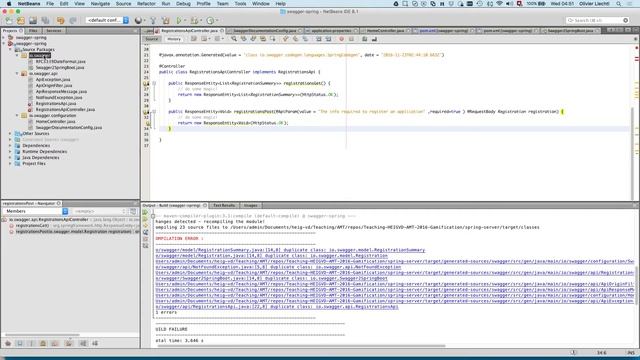The image size is (640, 360).
Task: Click the yellow arrow icon in Output sidebar
Action: [x=145, y=226]
